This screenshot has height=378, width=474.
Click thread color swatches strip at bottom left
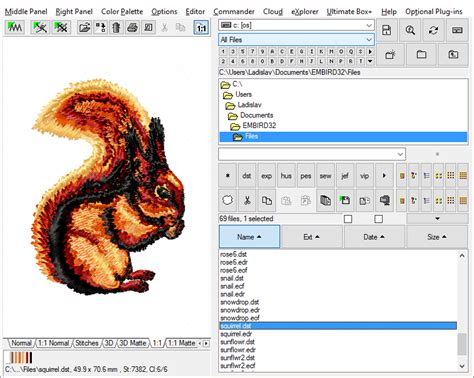(21, 358)
